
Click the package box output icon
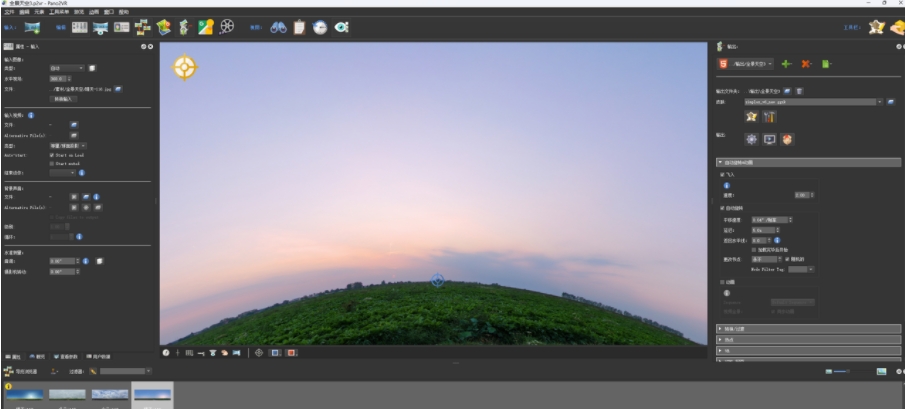tap(787, 139)
